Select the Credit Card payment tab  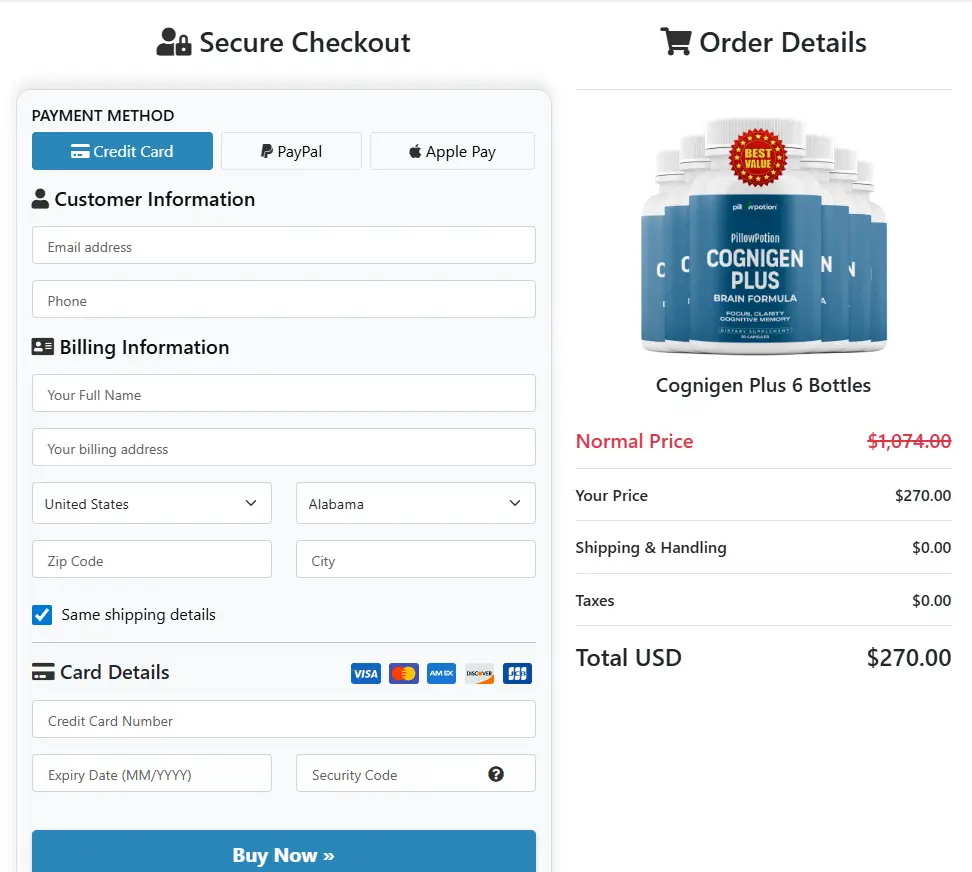(122, 151)
